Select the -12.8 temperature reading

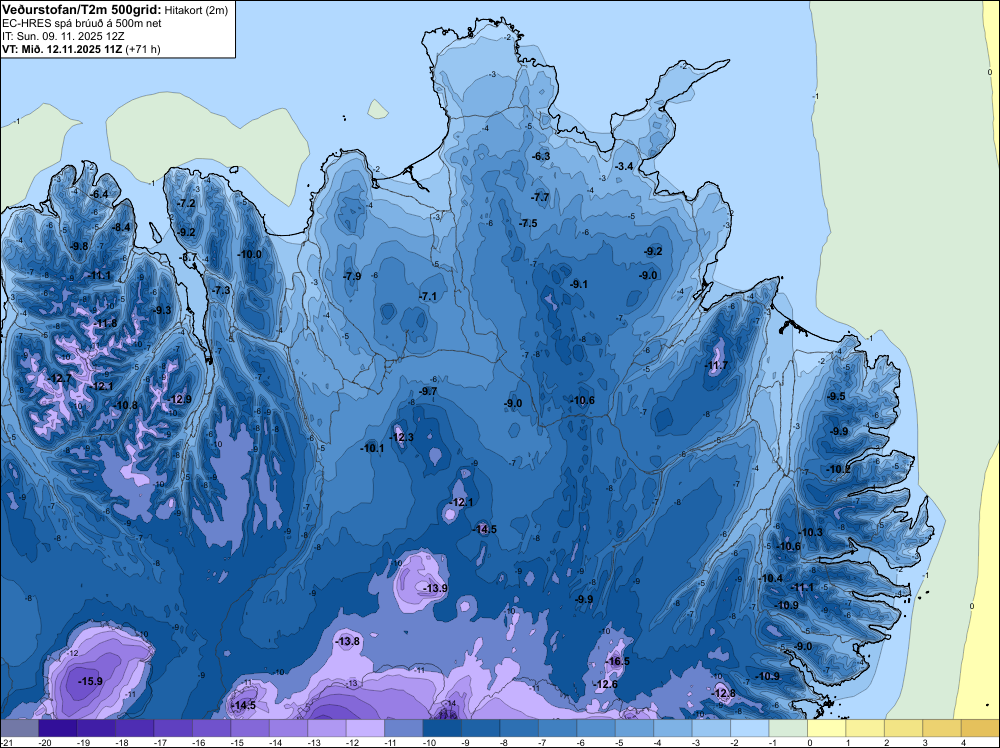pos(724,693)
